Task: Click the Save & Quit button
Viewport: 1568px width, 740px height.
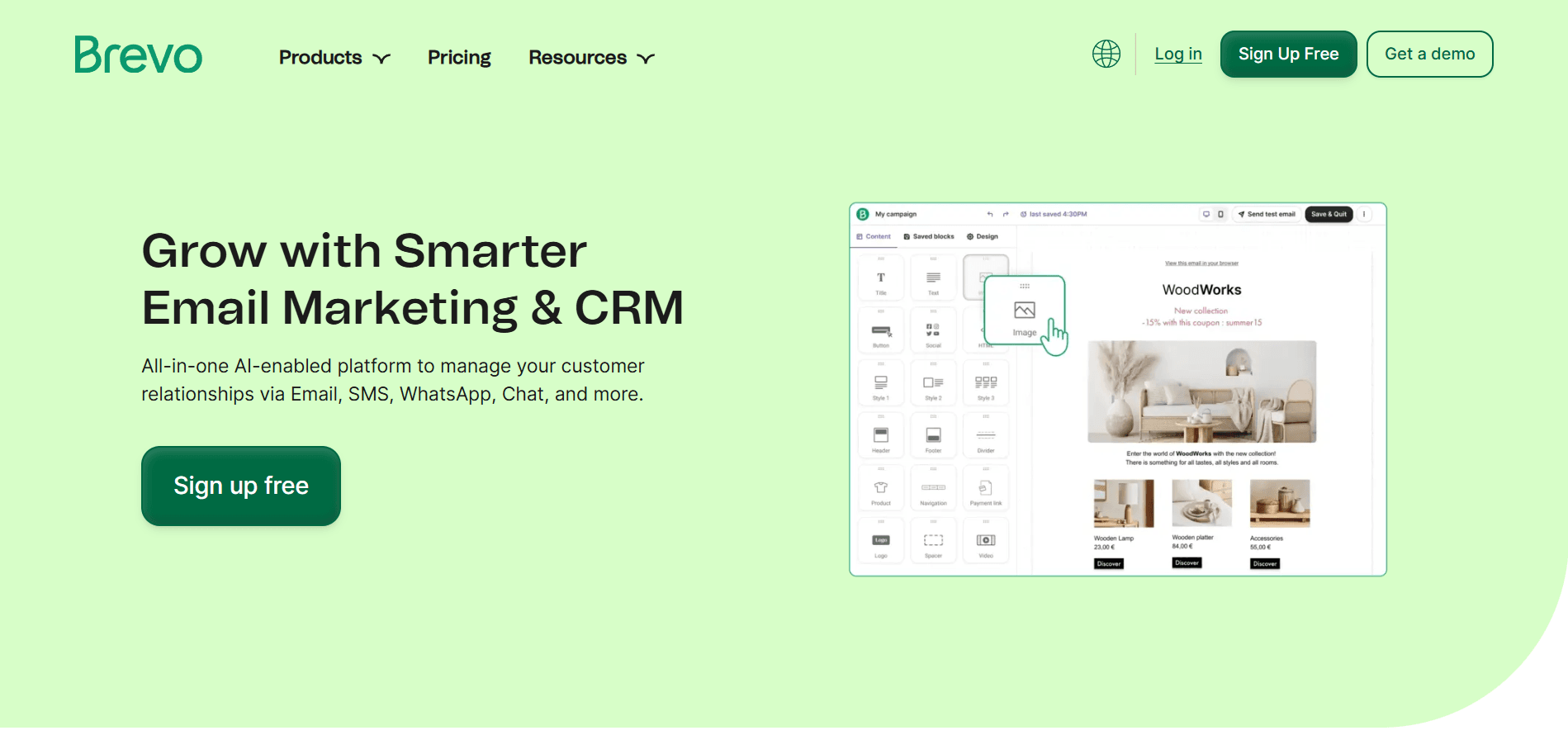Action: pyautogui.click(x=1329, y=214)
